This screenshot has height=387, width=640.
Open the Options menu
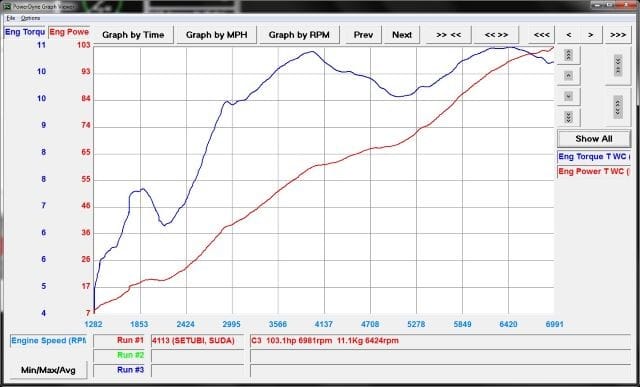[30, 18]
